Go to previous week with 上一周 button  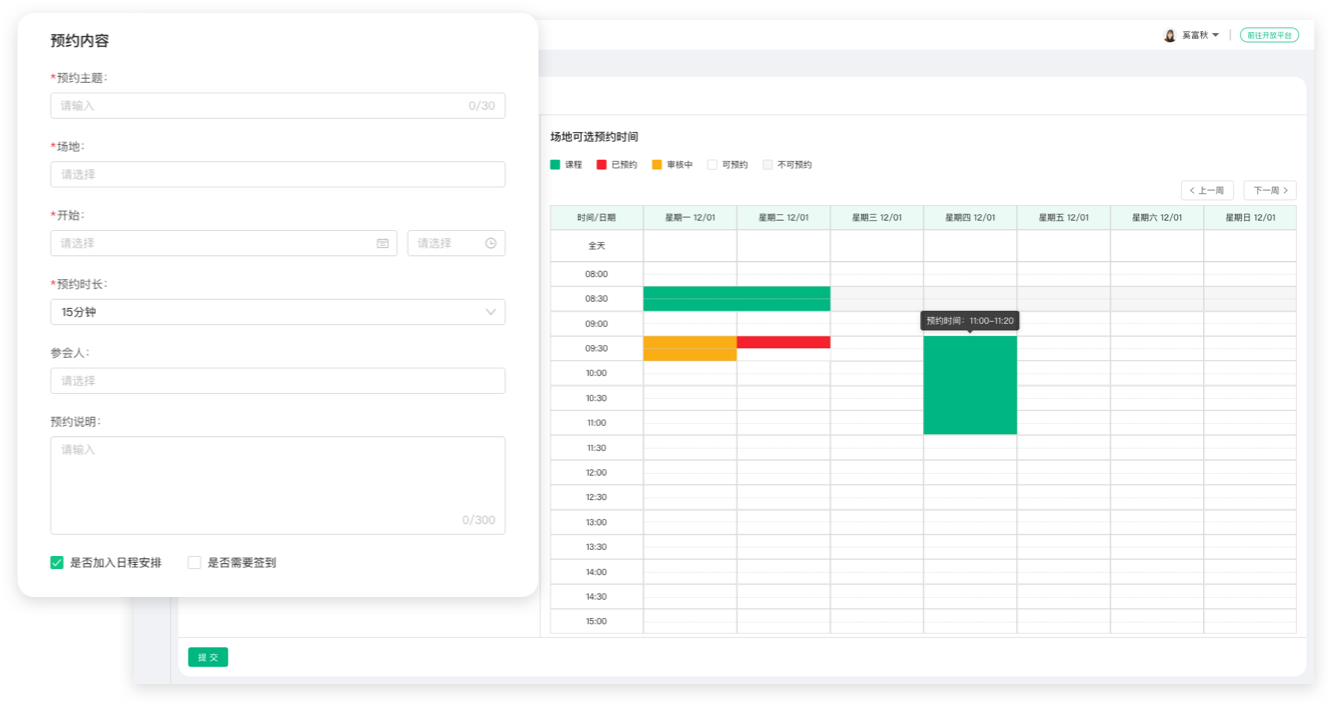(1207, 190)
